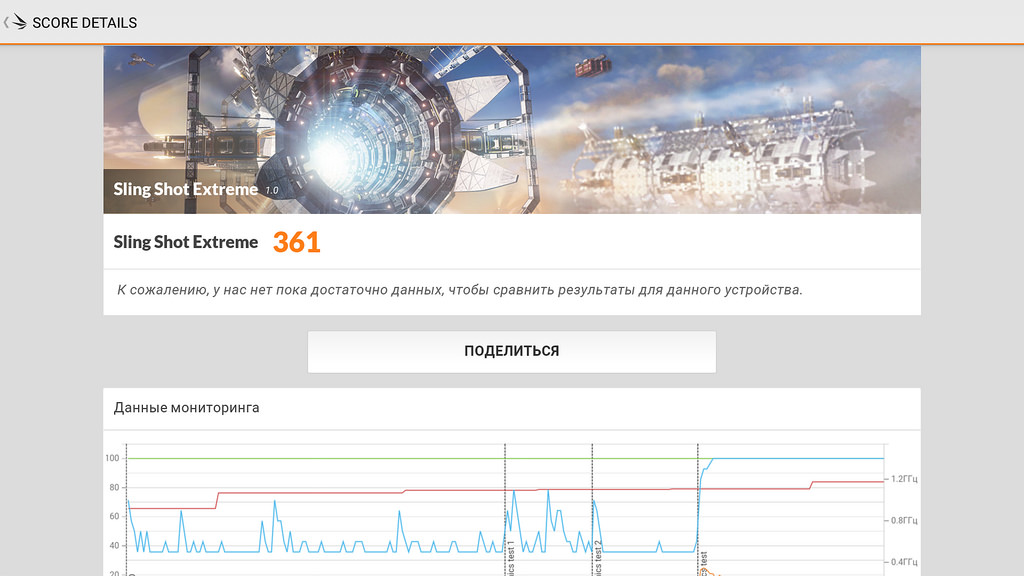Select the orange score value 361
Screen dimensions: 1024x576
point(296,242)
